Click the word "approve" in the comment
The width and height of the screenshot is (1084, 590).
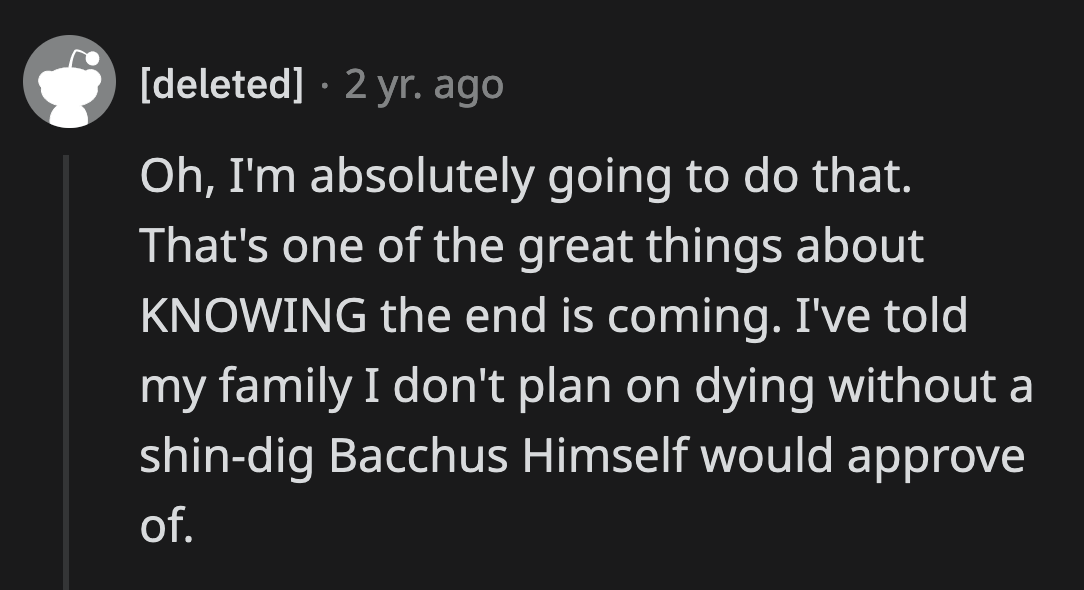(939, 456)
